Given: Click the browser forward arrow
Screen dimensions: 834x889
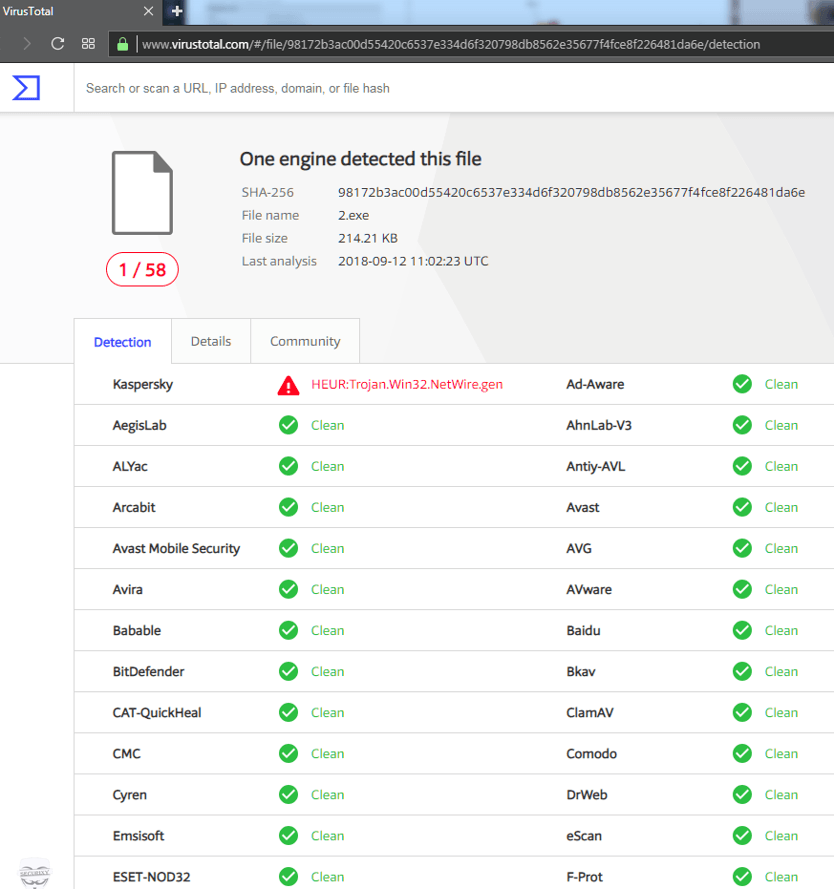Looking at the screenshot, I should pyautogui.click(x=27, y=44).
